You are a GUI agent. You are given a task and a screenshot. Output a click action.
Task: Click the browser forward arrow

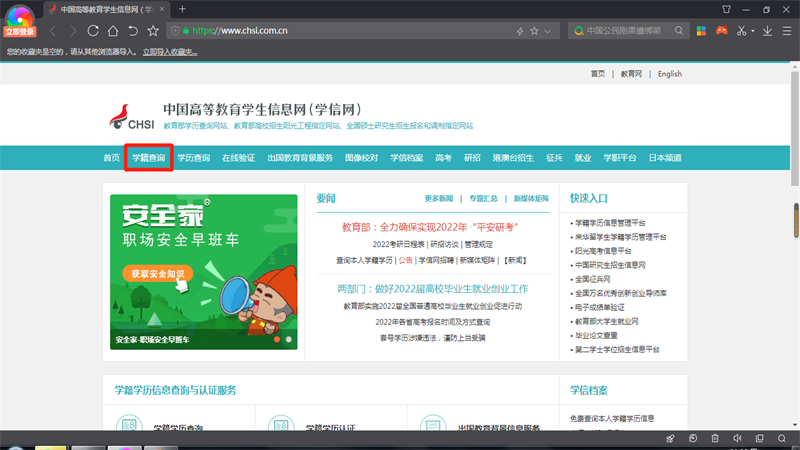(73, 31)
